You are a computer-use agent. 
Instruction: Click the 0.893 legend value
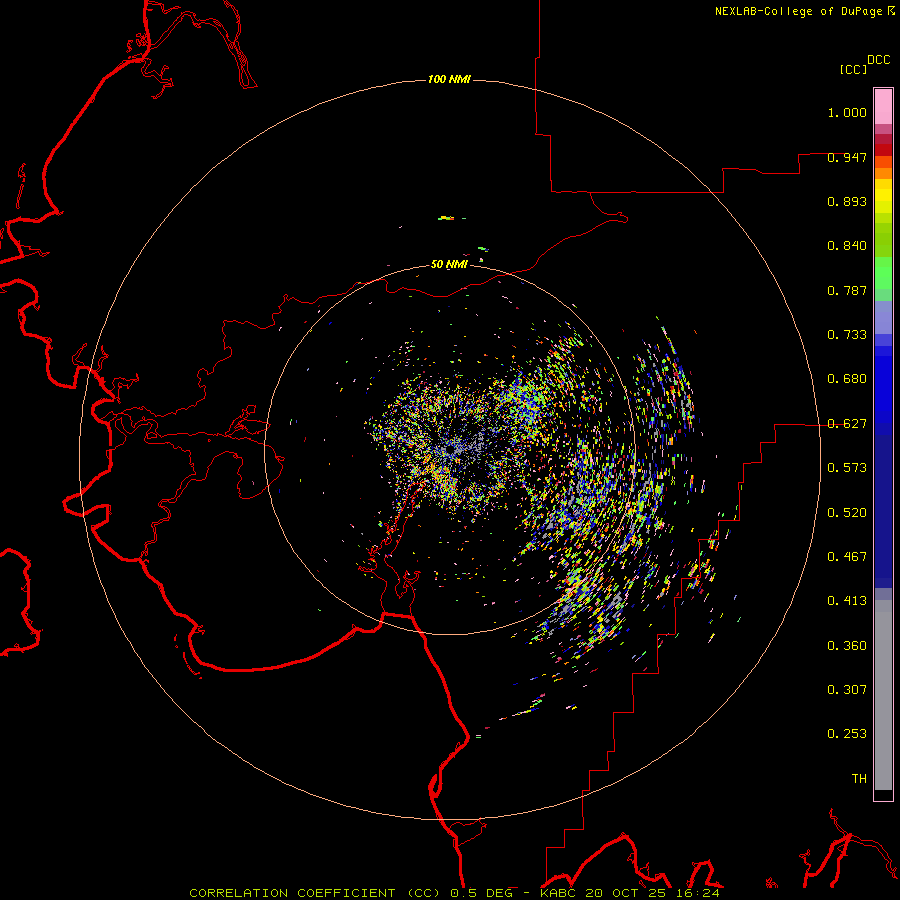[x=847, y=201]
